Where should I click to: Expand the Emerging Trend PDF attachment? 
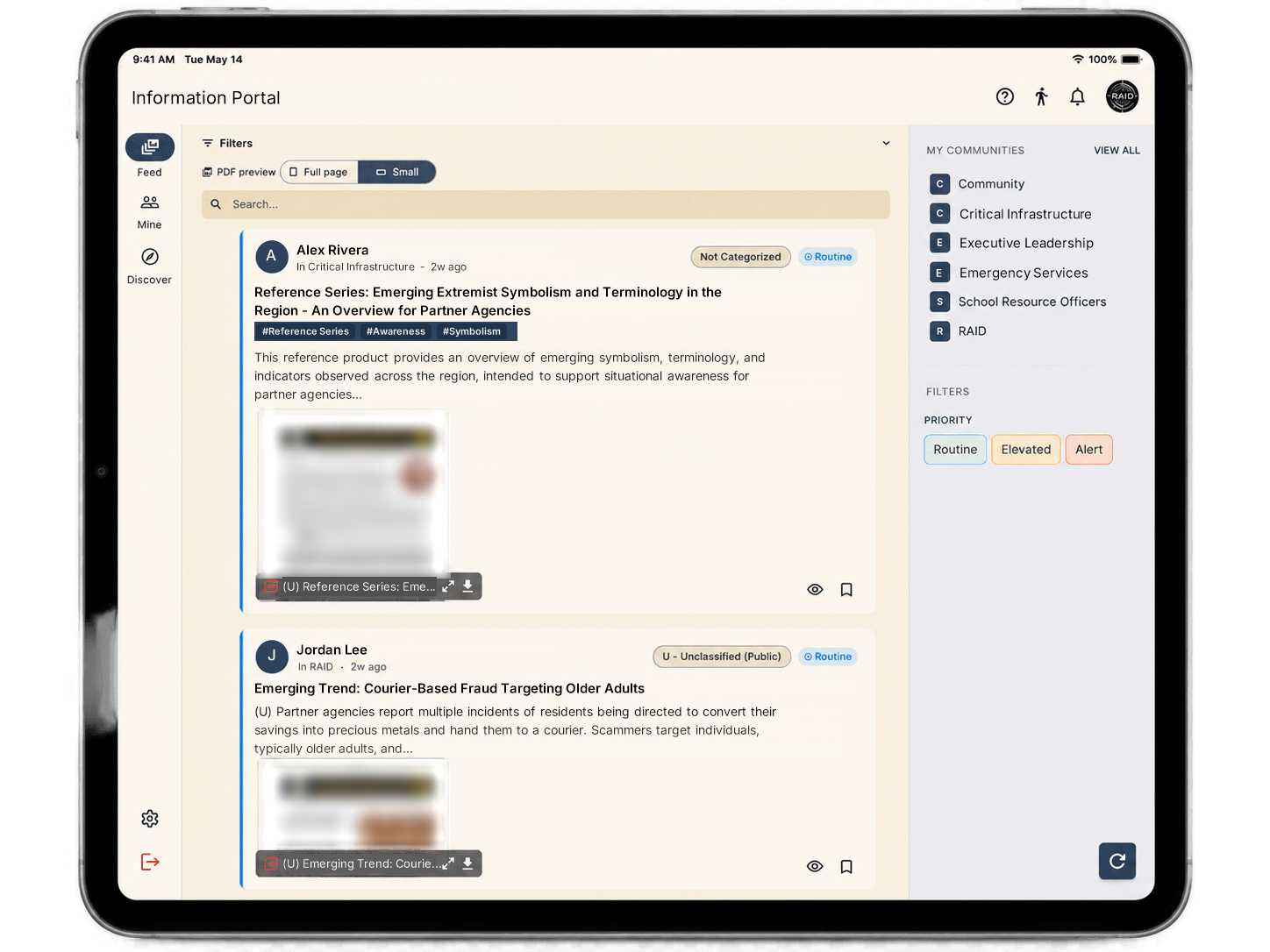coord(448,863)
